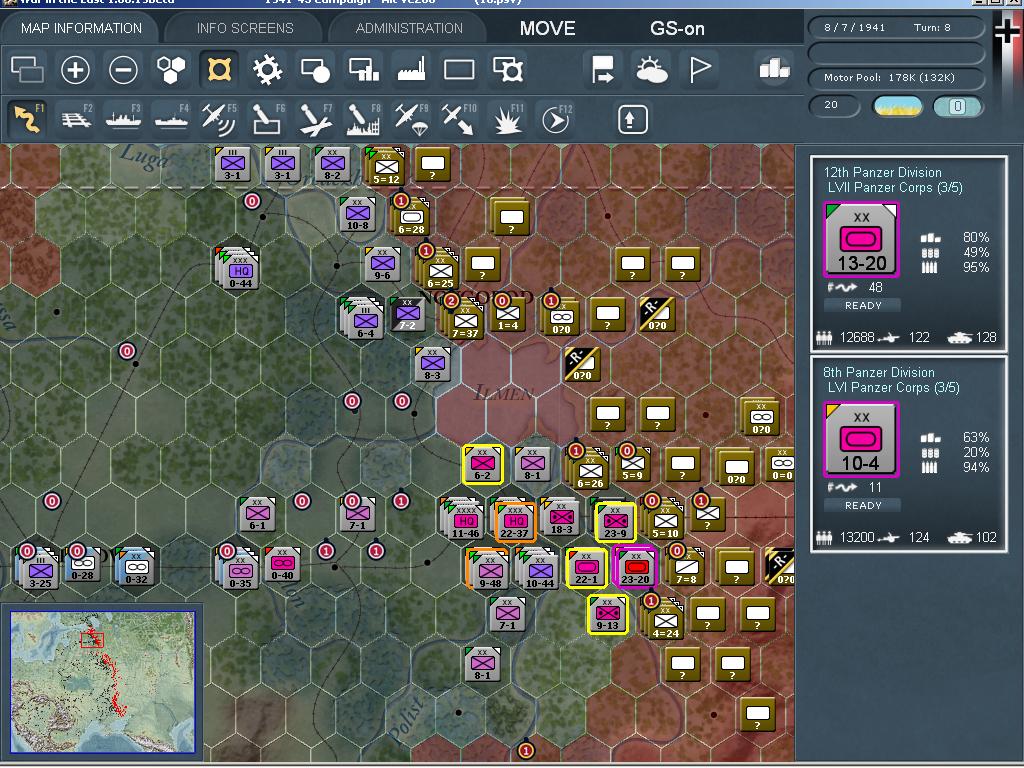Screen dimensions: 1024x768
Task: Click the overlapping windows icon in toolbar
Action: click(27, 69)
